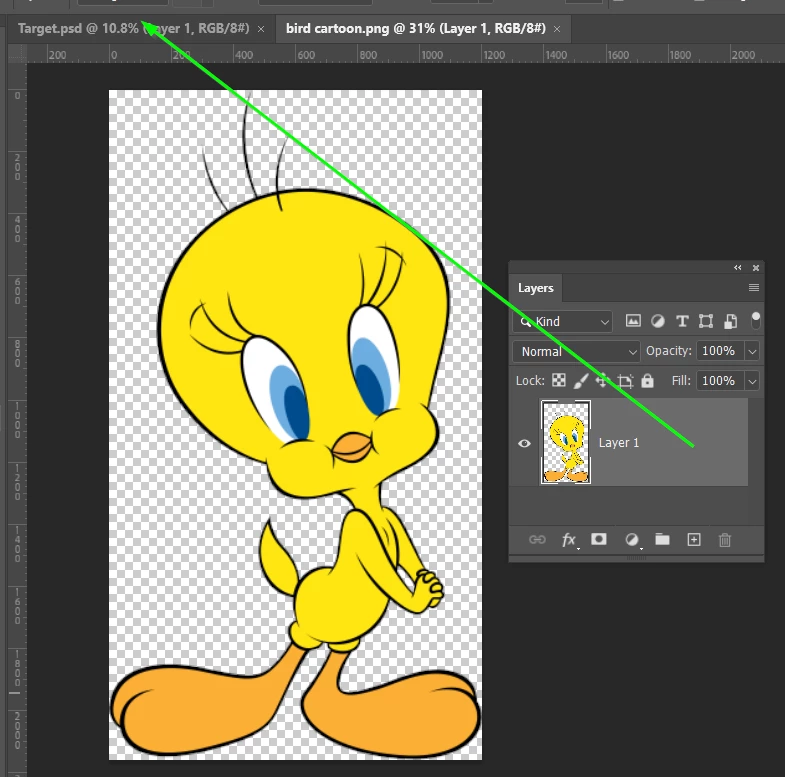Click the Fill value field

pos(720,381)
